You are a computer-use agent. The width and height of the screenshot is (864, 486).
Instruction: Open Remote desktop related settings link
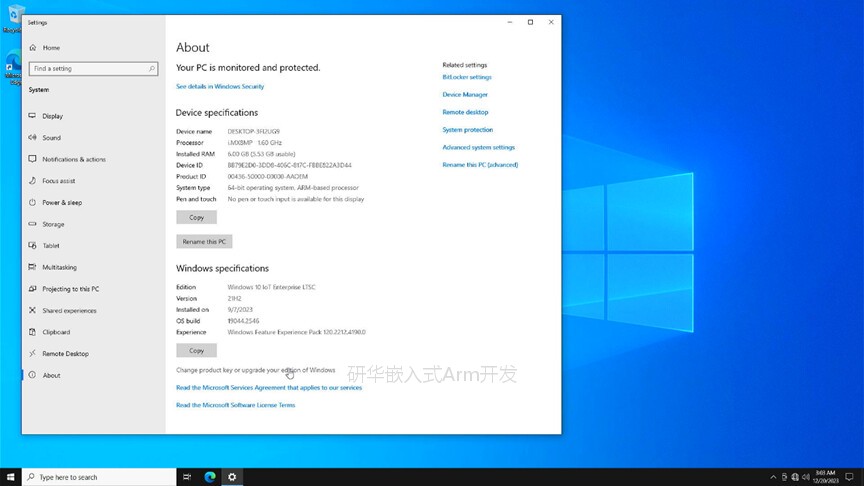(465, 112)
